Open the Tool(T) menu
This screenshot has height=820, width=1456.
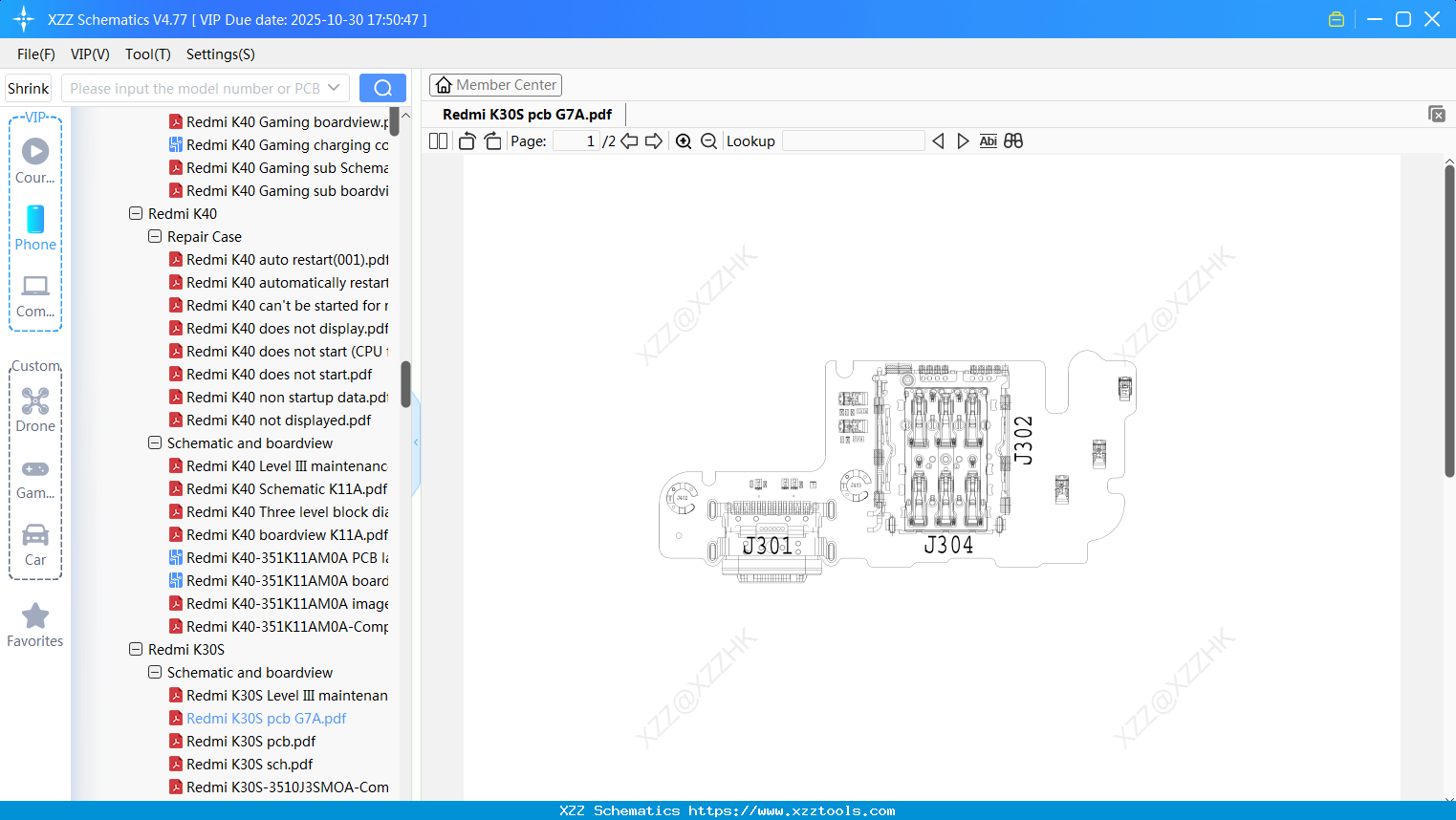click(x=148, y=54)
